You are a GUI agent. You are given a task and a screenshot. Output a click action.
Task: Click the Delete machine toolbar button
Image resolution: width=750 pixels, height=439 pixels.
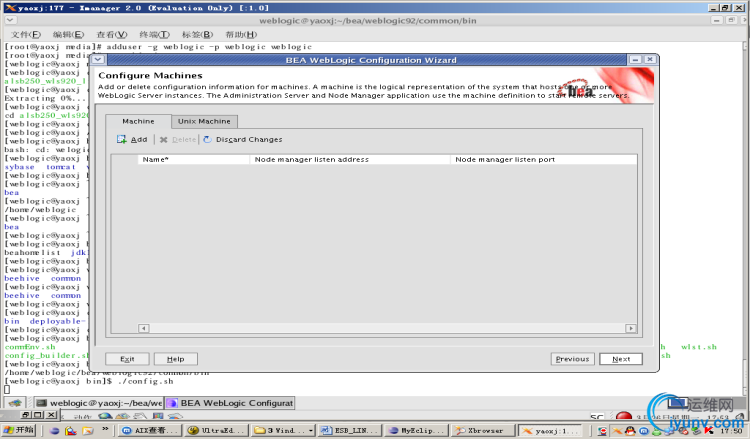177,139
